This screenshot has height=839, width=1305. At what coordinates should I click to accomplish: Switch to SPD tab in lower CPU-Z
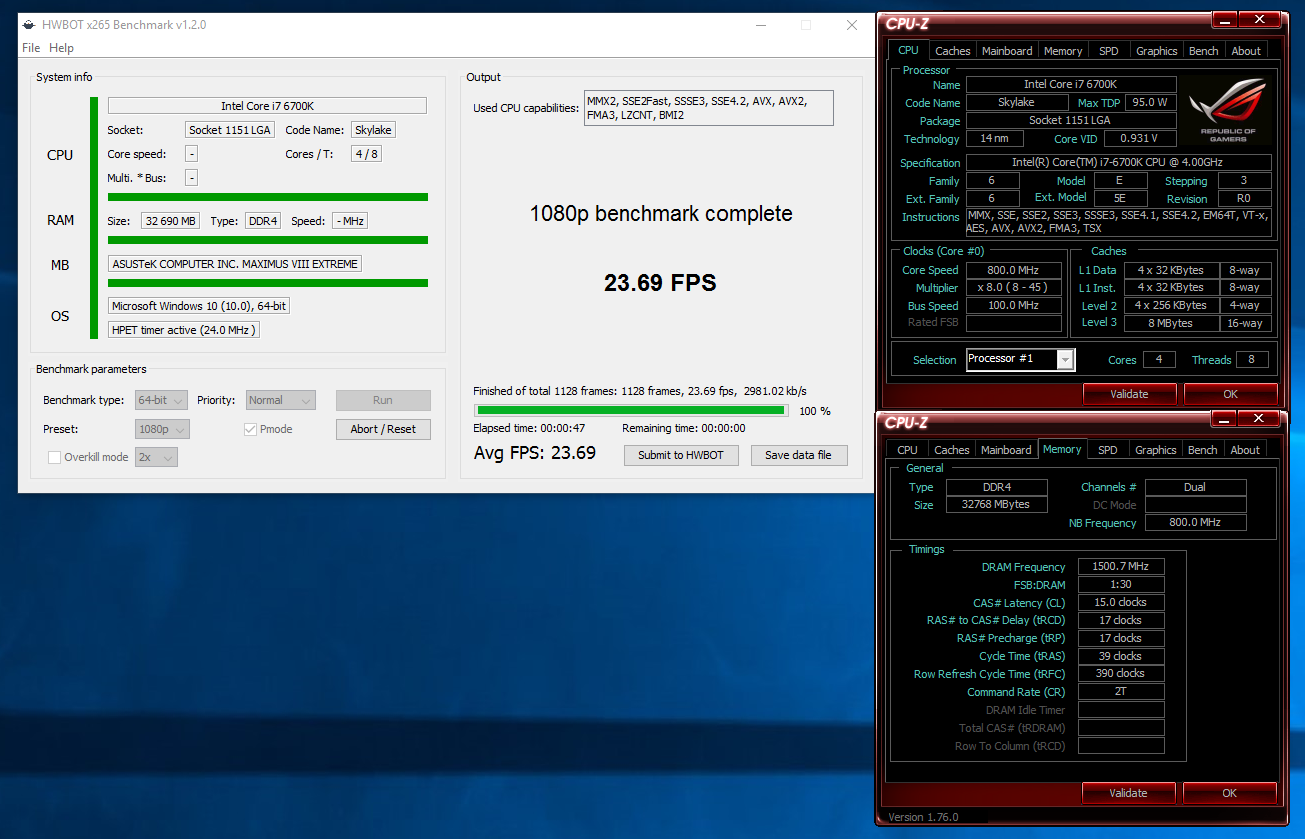[1108, 450]
